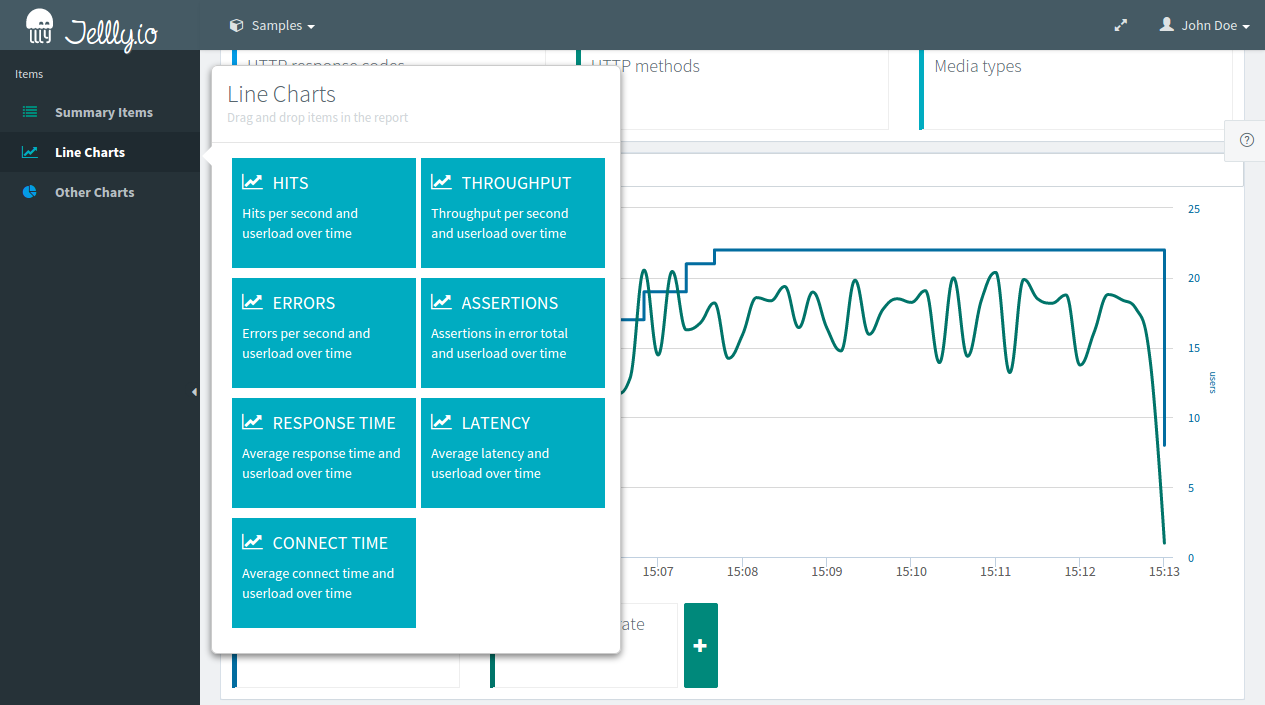The width and height of the screenshot is (1265, 705).
Task: Click the fullscreen expand arrows icon
Action: 1121,26
